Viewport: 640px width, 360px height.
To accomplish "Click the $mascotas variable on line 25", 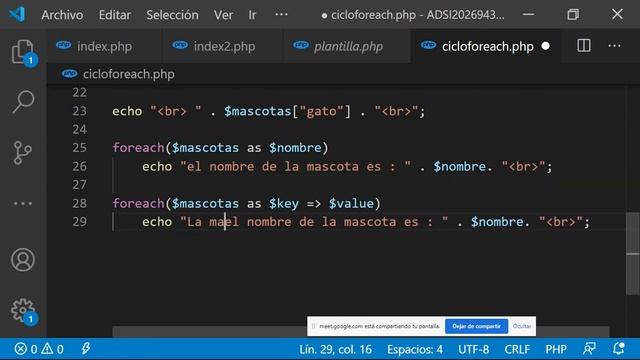I will click(205, 148).
